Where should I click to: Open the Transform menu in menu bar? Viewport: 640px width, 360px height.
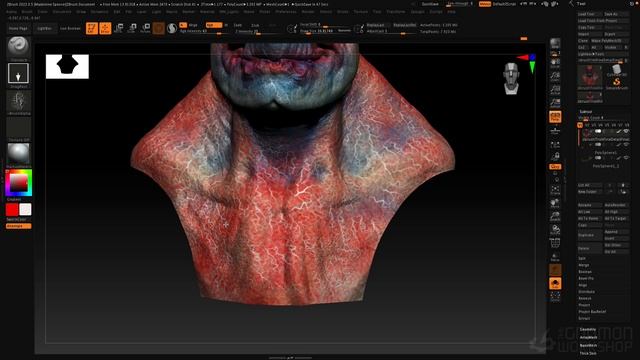click(x=396, y=12)
